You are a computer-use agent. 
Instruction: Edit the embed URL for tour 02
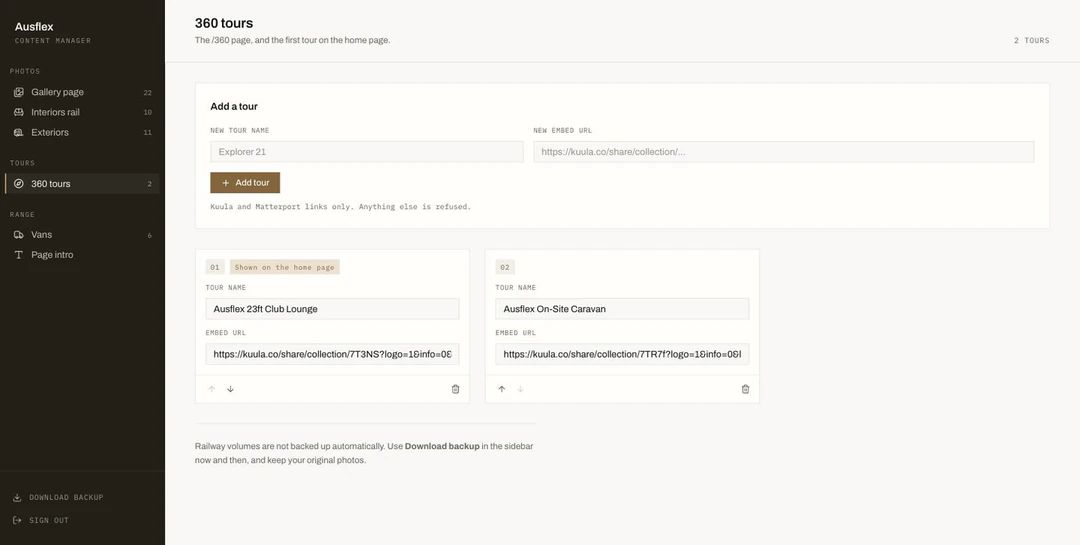coord(622,354)
